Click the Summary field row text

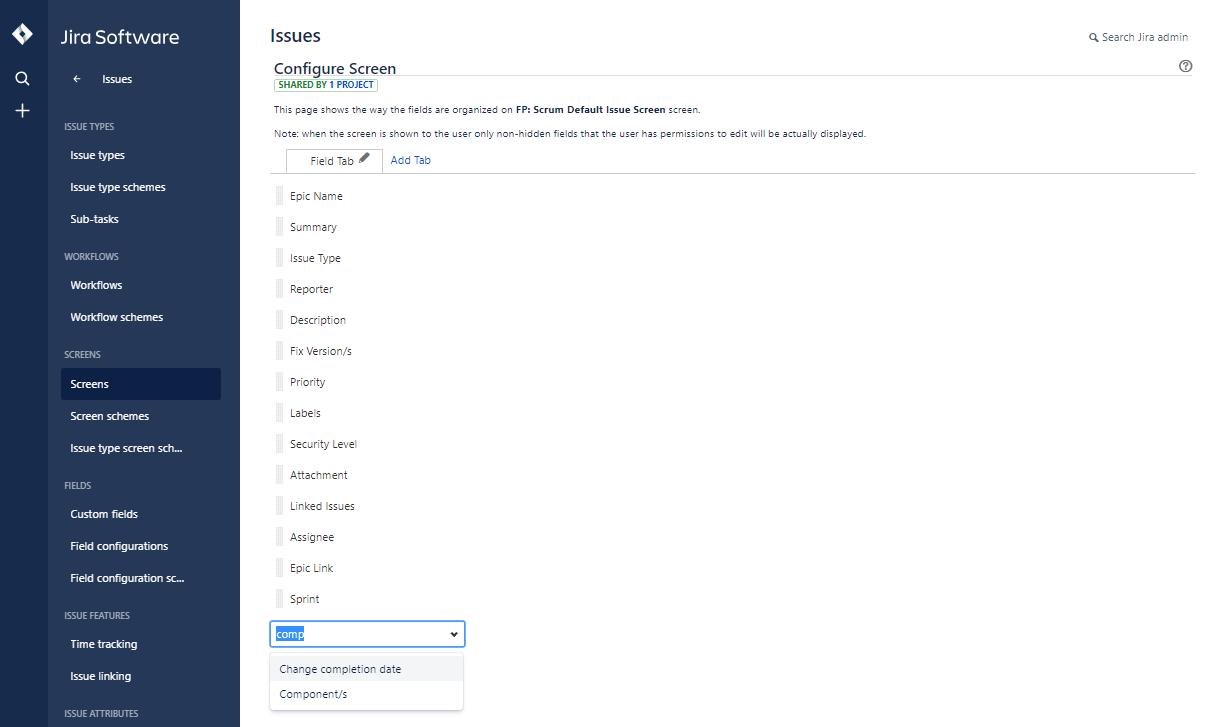click(313, 227)
